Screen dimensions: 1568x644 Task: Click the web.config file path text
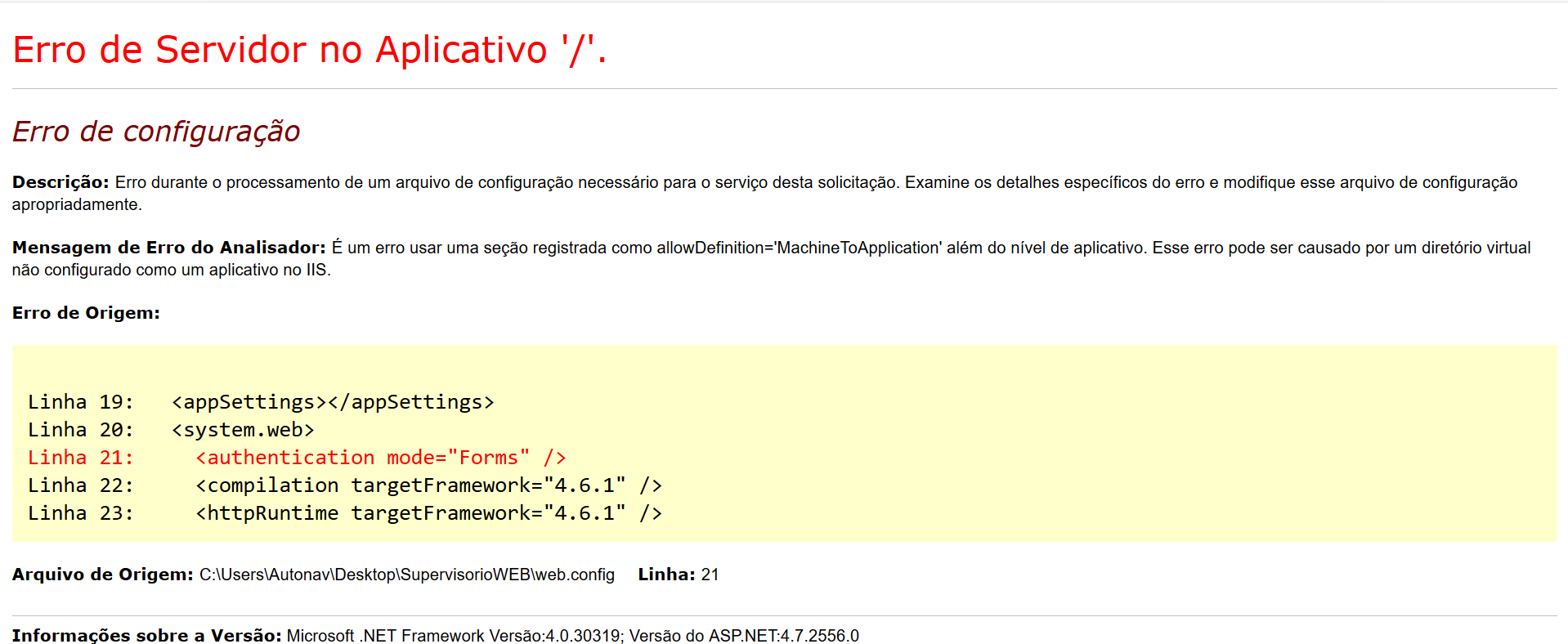[407, 575]
